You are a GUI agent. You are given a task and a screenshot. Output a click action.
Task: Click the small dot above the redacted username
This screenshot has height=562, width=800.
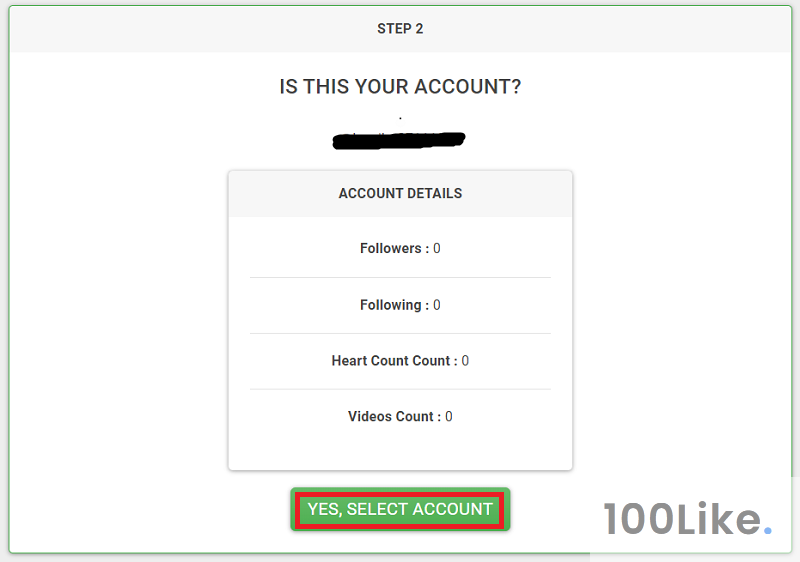click(x=400, y=118)
